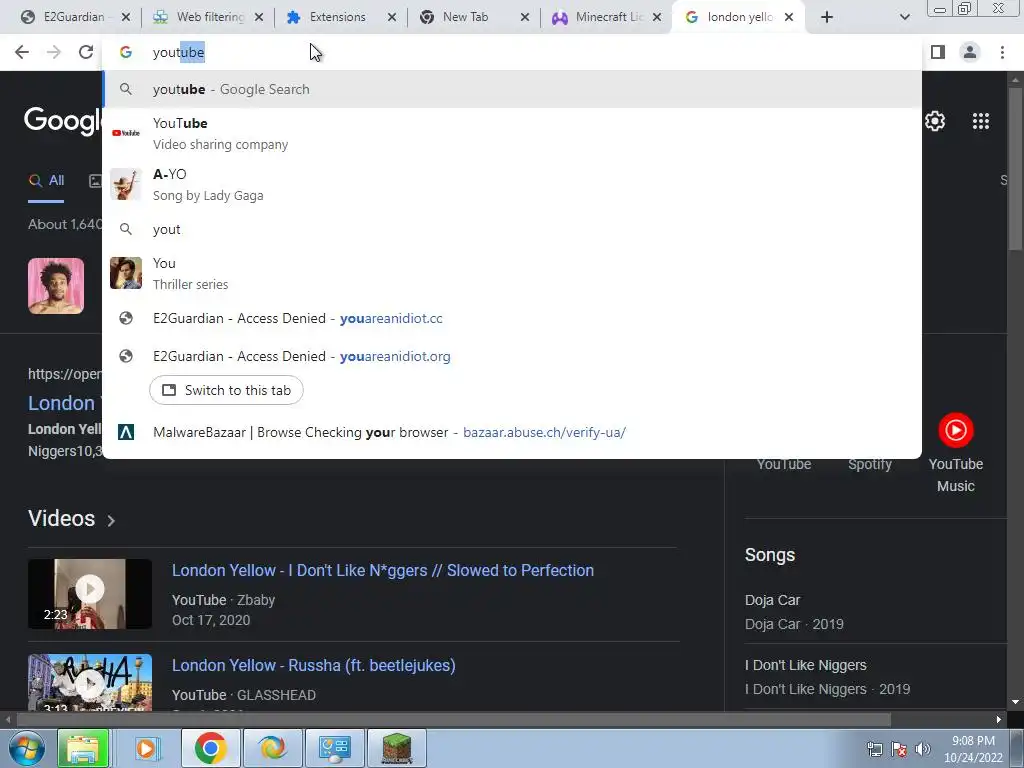
Task: Play the Russha video thumbnail
Action: pyautogui.click(x=90, y=682)
